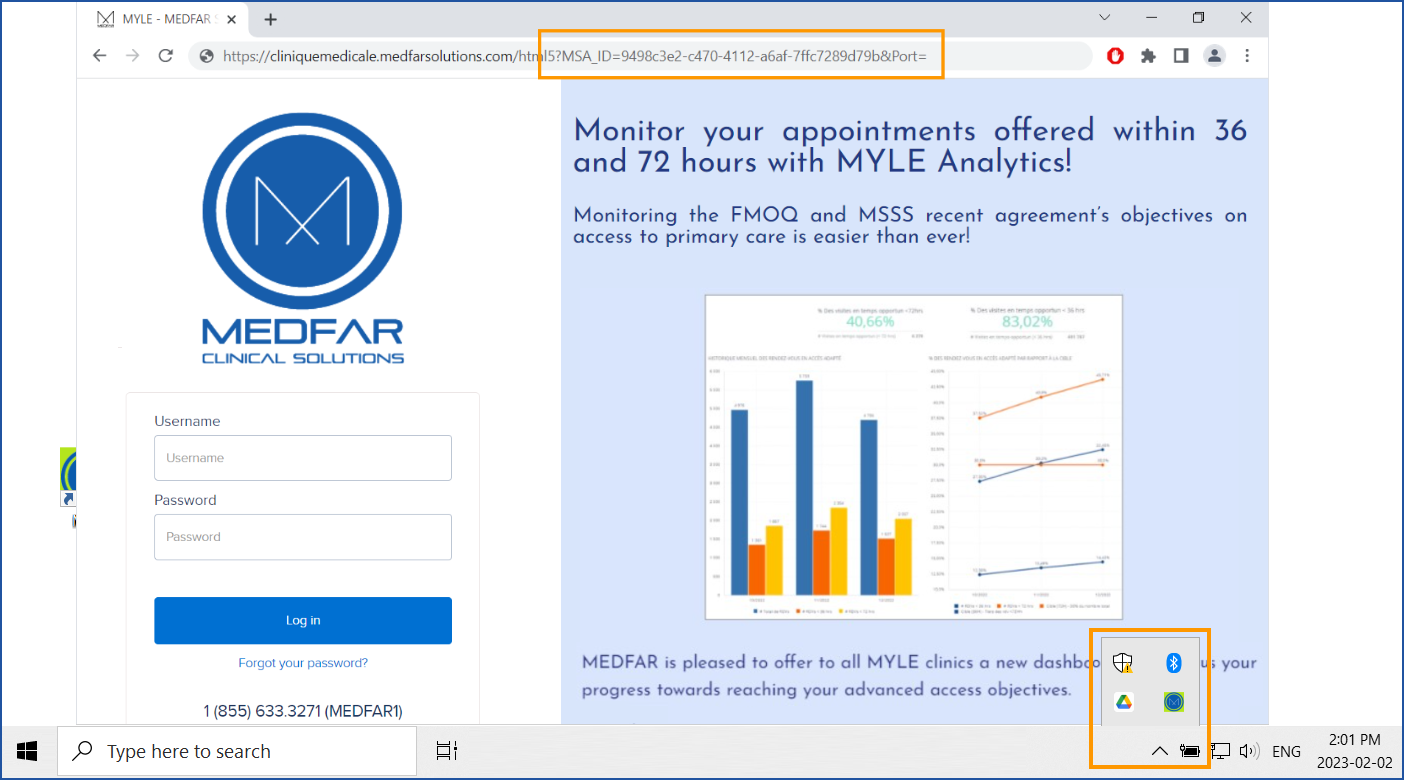Open the taskbar volume control
The image size is (1404, 780).
point(1248,751)
